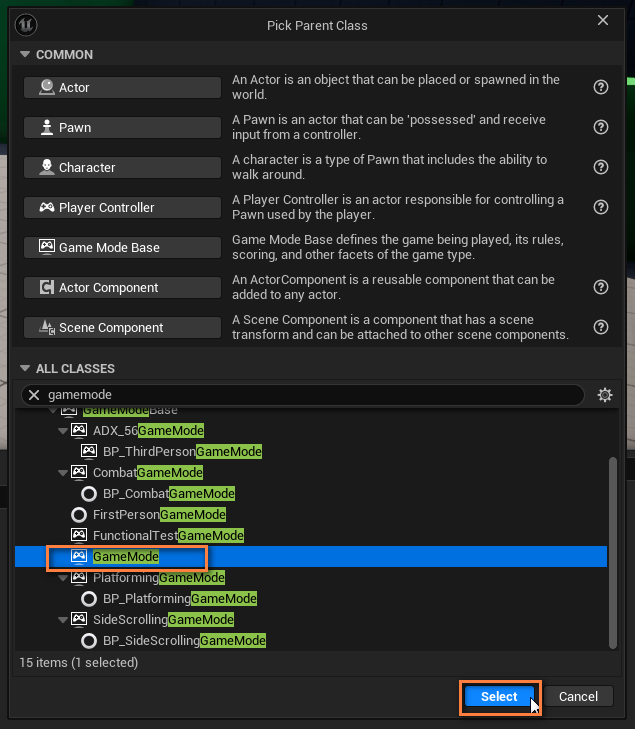
Task: Select Scene Component parent class
Action: pos(122,327)
